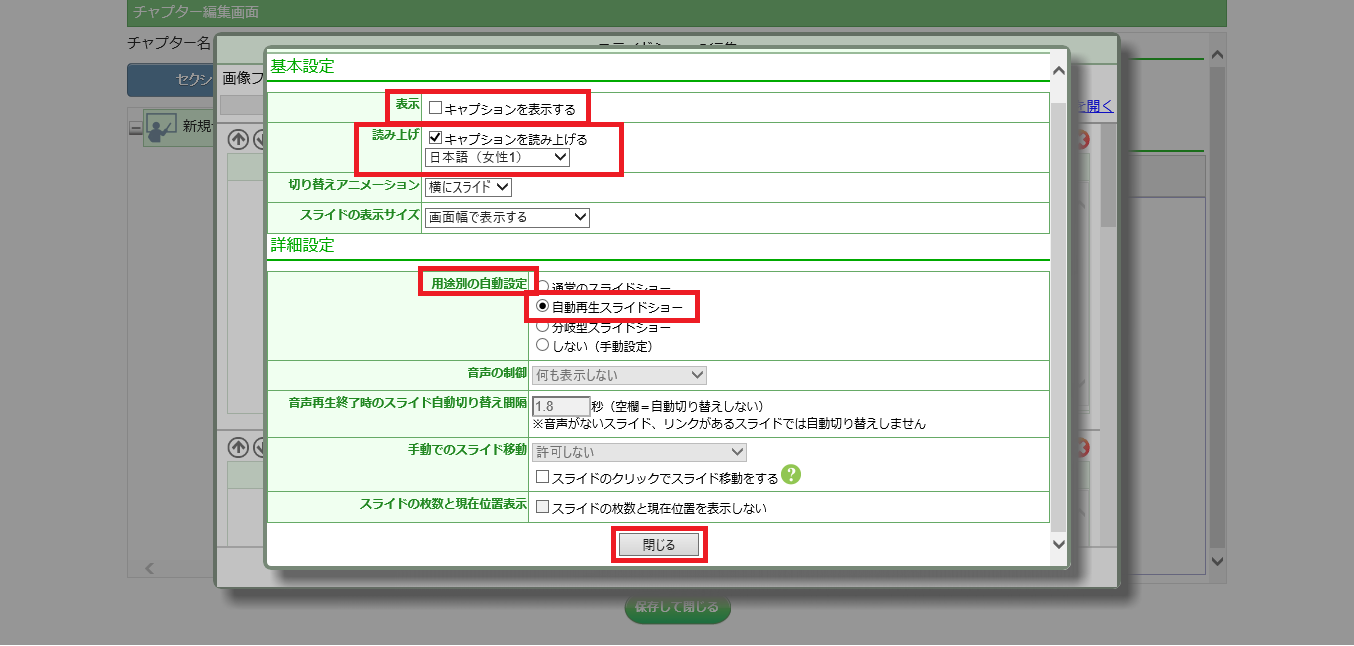The image size is (1354, 646).
Task: Check スライドの枚数と現在位置を表示しない
Action: [543, 508]
